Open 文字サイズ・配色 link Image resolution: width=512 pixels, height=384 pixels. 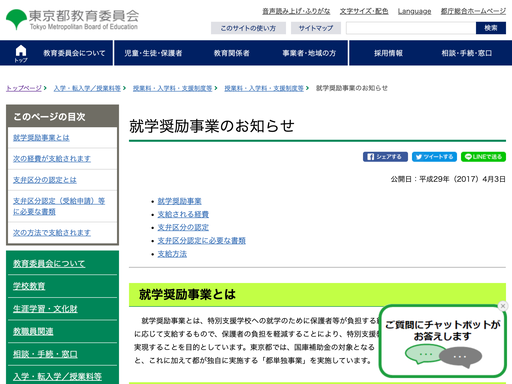(364, 11)
